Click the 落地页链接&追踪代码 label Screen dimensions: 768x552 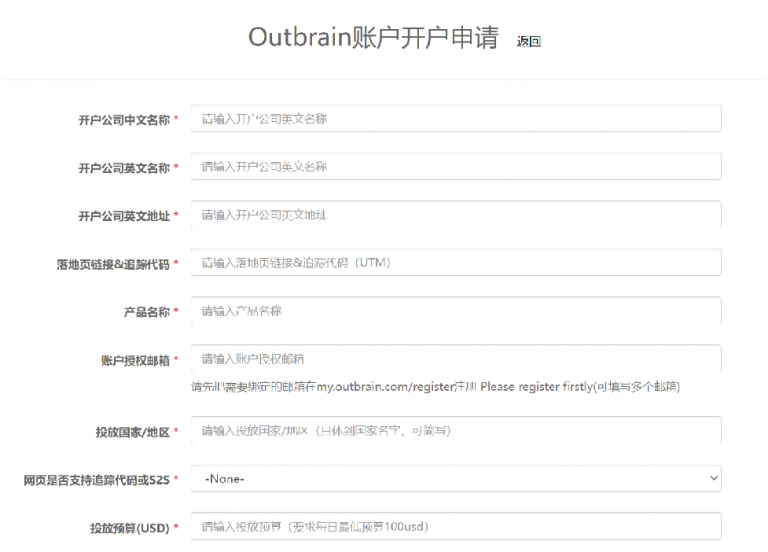[113, 264]
